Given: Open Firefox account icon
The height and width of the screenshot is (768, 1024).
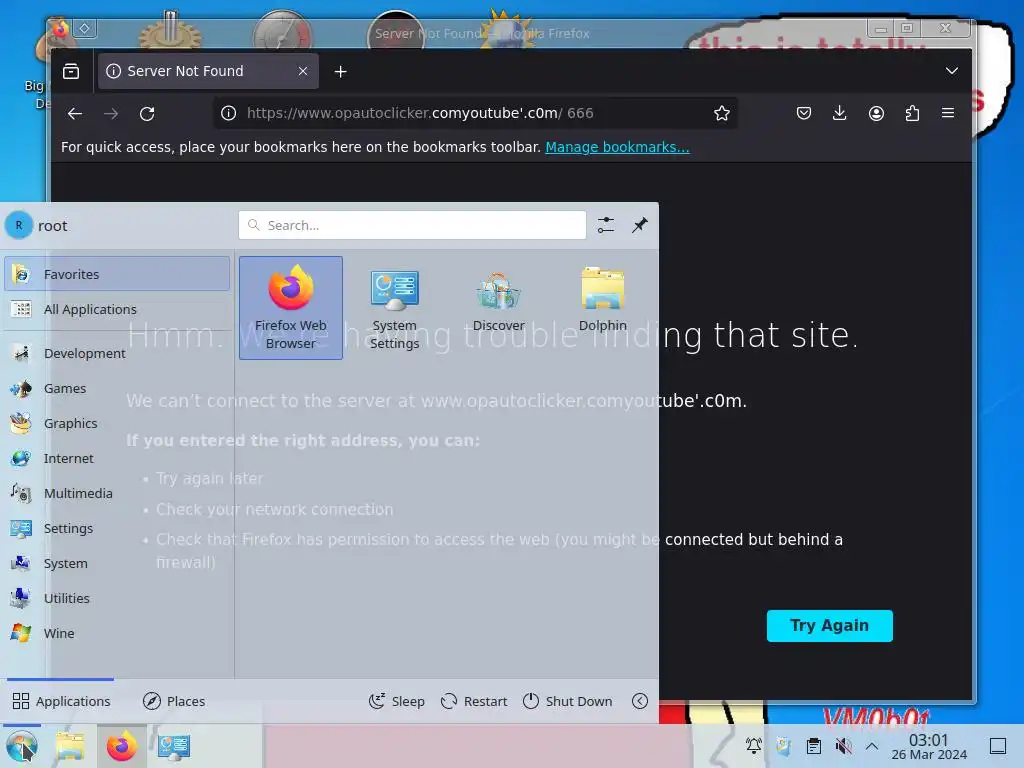Looking at the screenshot, I should [876, 113].
